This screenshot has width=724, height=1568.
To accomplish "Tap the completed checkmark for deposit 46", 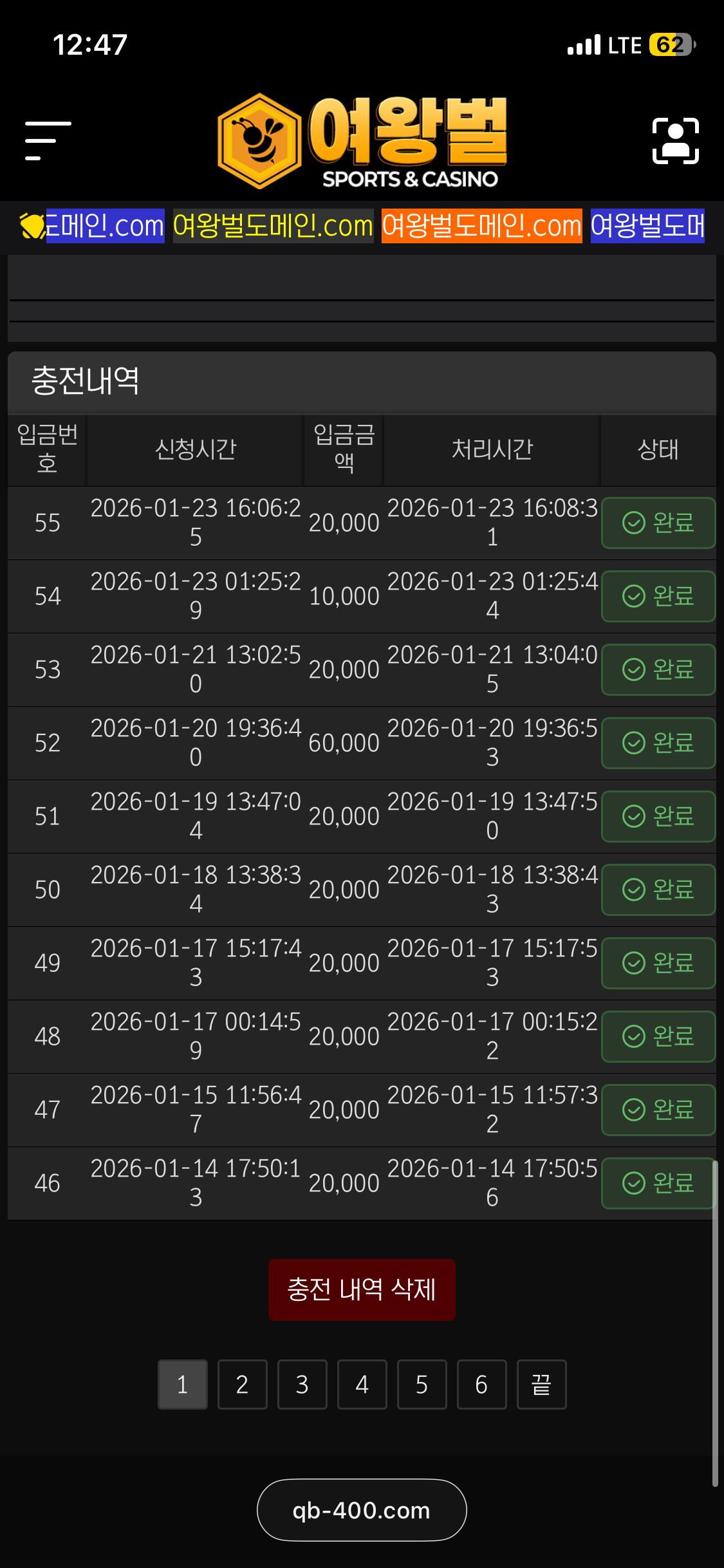I will point(634,1183).
